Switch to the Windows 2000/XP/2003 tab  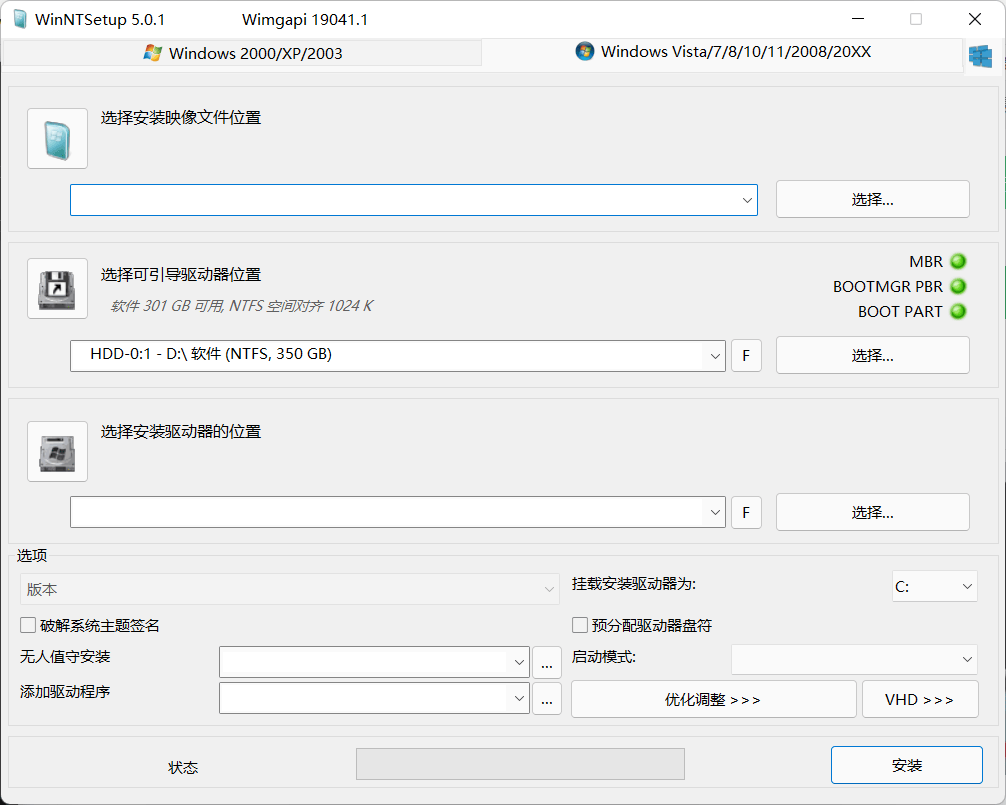pyautogui.click(x=243, y=53)
